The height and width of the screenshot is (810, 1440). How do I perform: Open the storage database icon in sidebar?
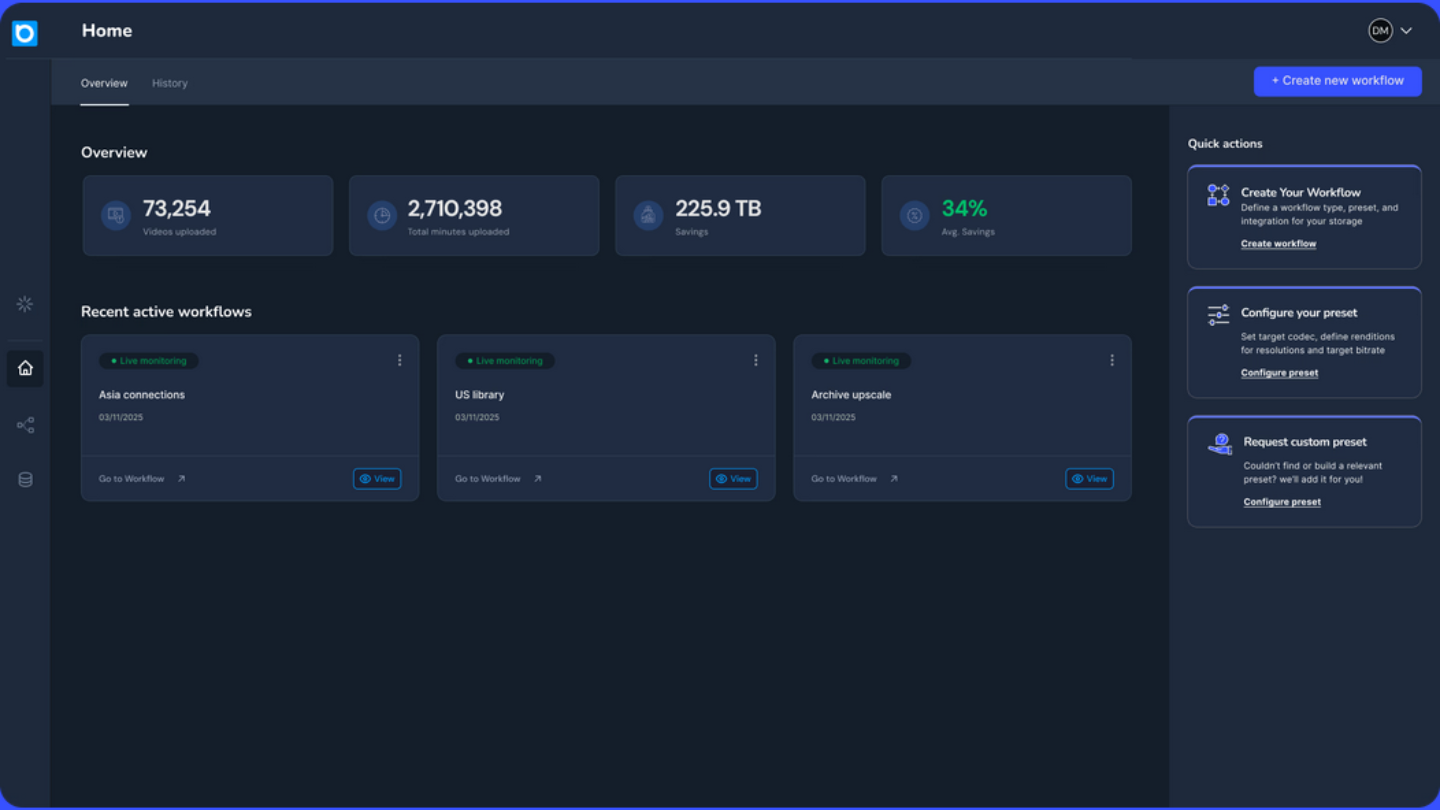click(x=25, y=480)
